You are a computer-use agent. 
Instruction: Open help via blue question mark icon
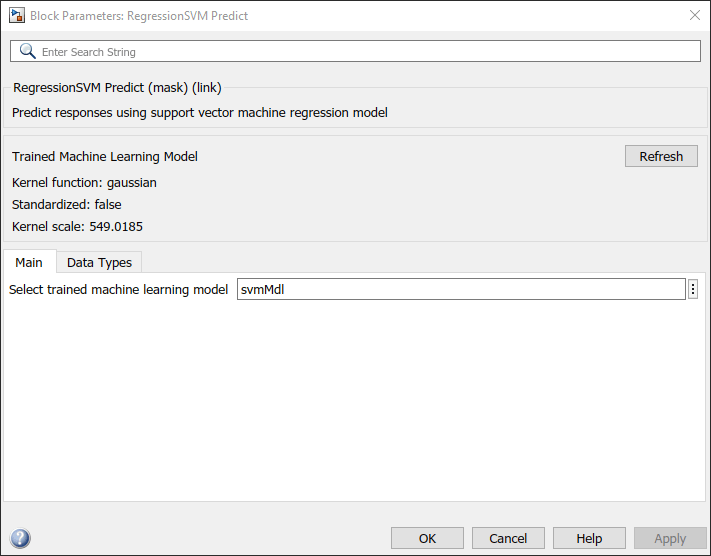[19, 538]
